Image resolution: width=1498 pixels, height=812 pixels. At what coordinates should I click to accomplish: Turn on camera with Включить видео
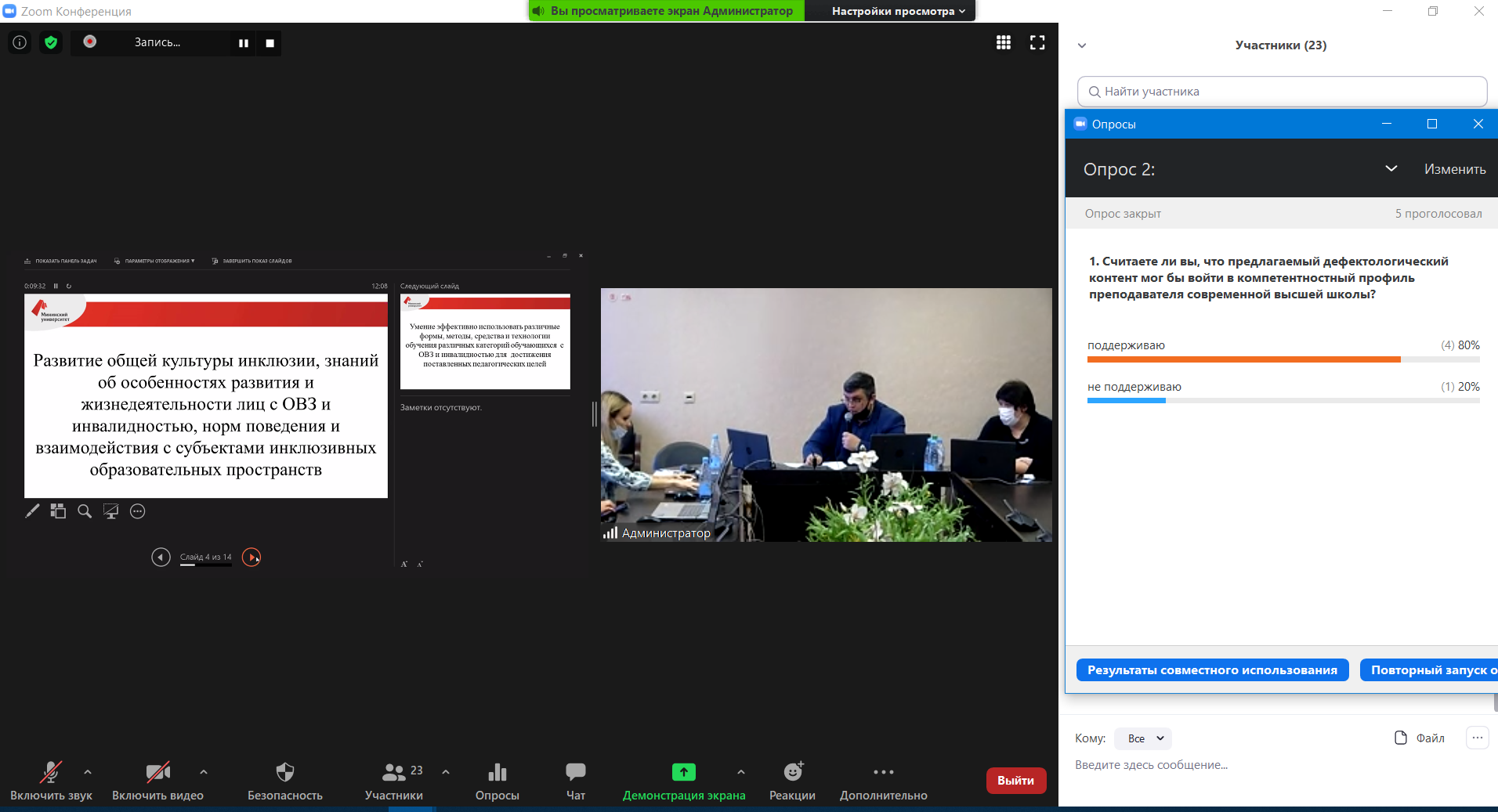pos(157,781)
